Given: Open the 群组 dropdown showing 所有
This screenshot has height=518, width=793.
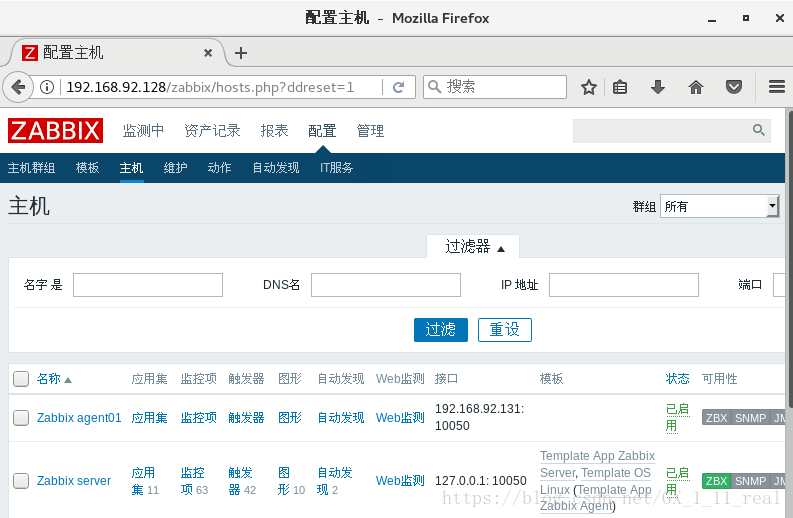Looking at the screenshot, I should point(719,206).
